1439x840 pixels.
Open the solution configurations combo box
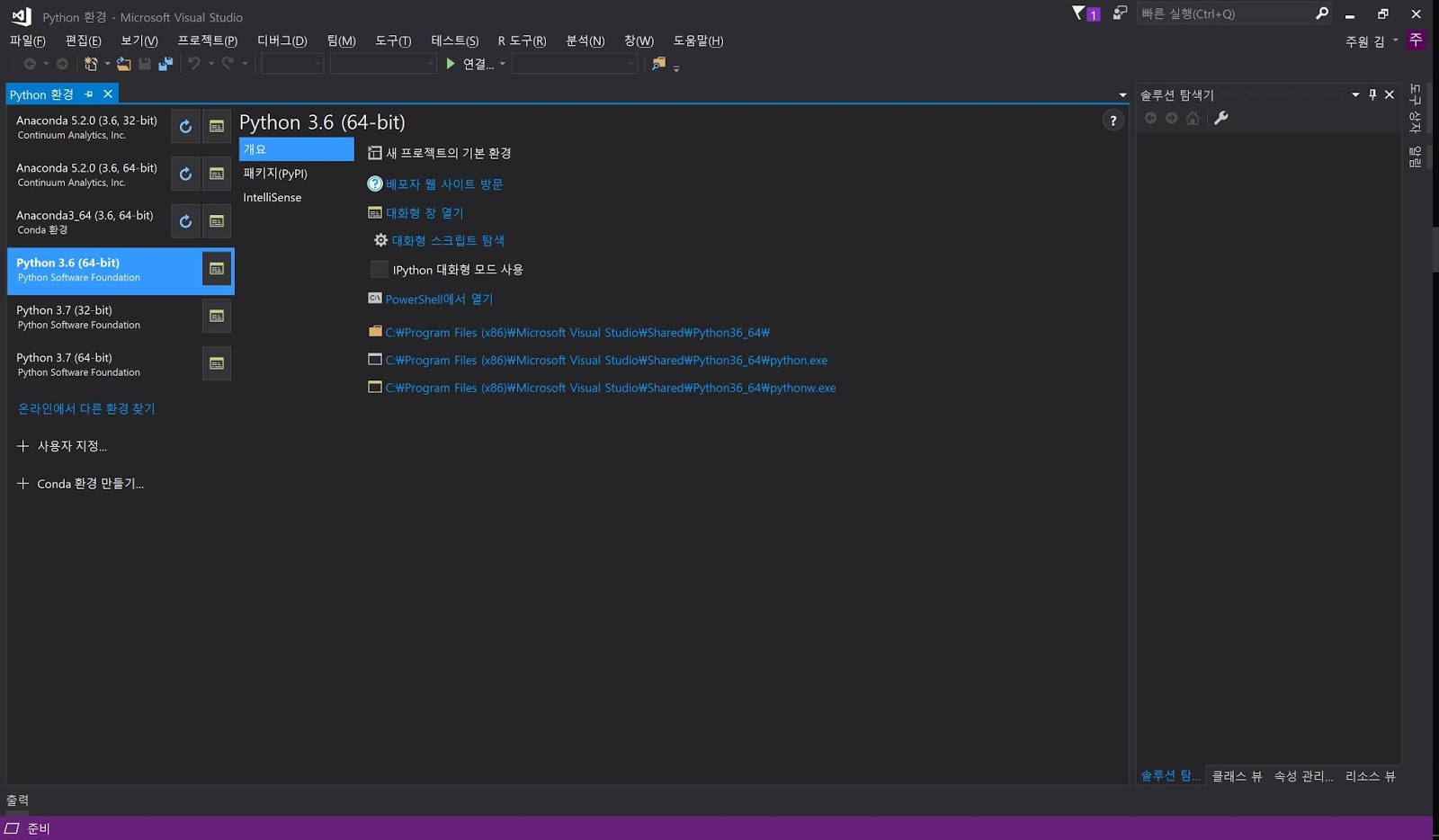(292, 64)
